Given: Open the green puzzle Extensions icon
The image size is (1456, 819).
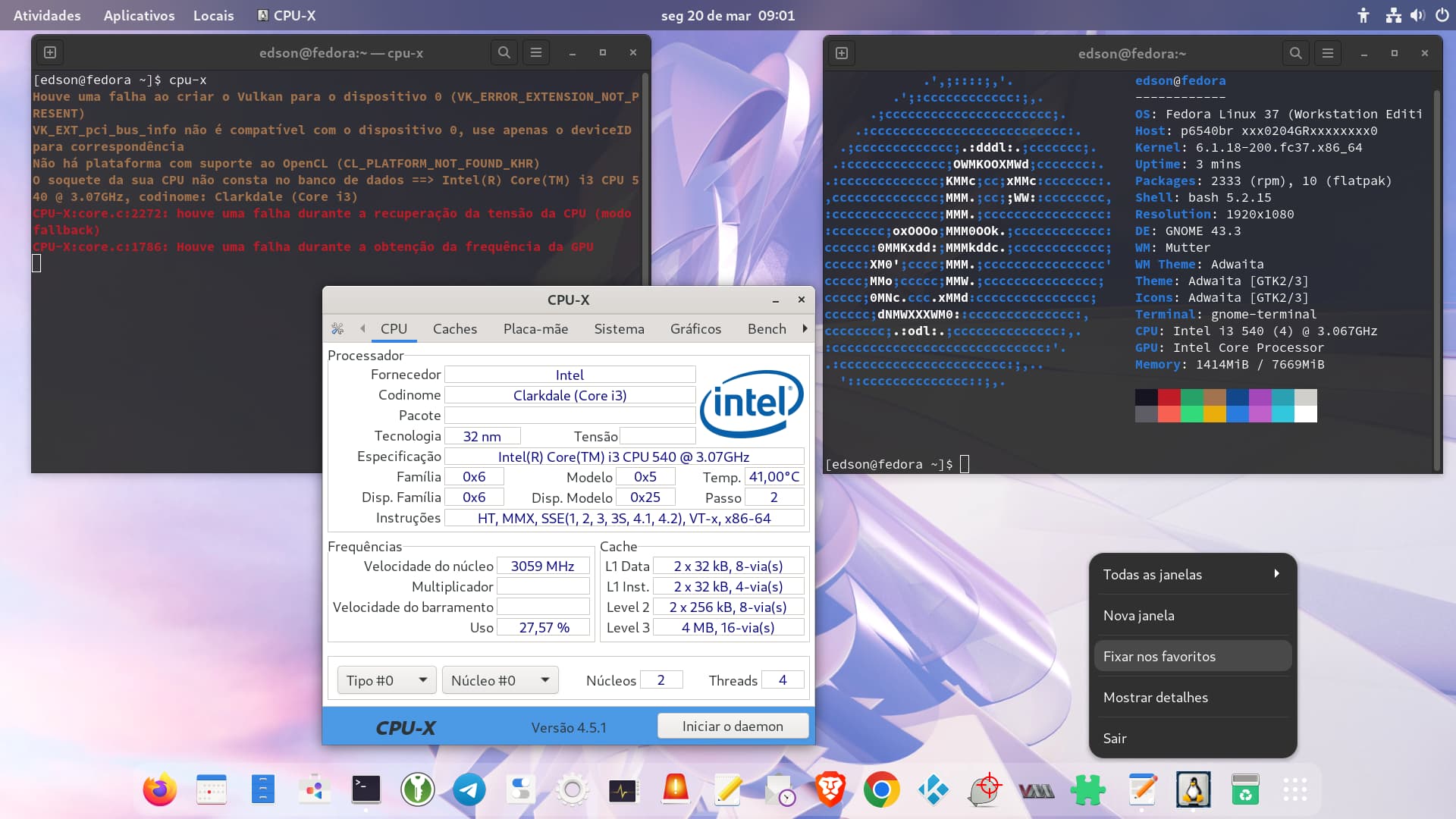Looking at the screenshot, I should [x=1087, y=790].
